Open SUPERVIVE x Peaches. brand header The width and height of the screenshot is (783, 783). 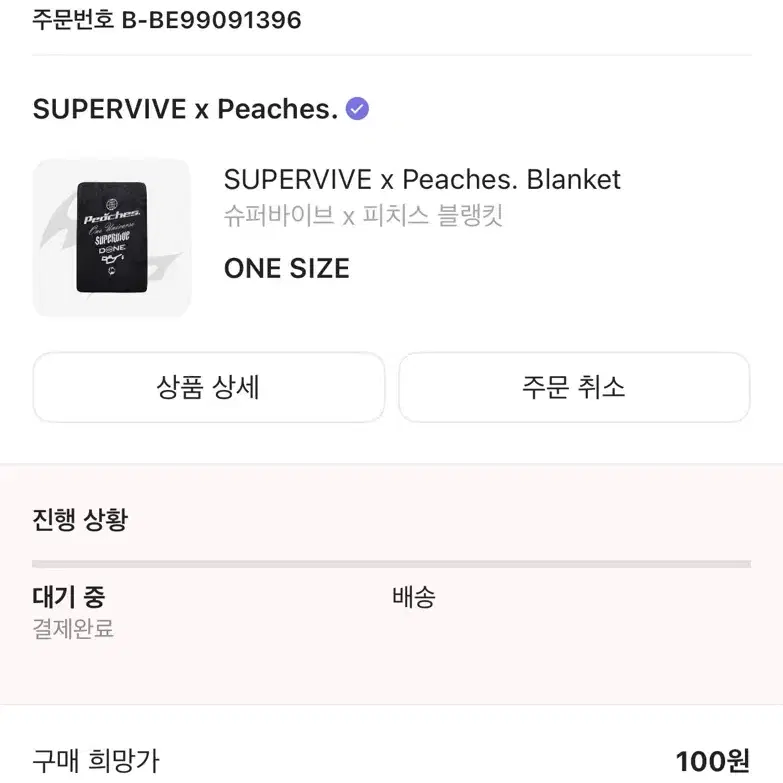click(x=186, y=109)
